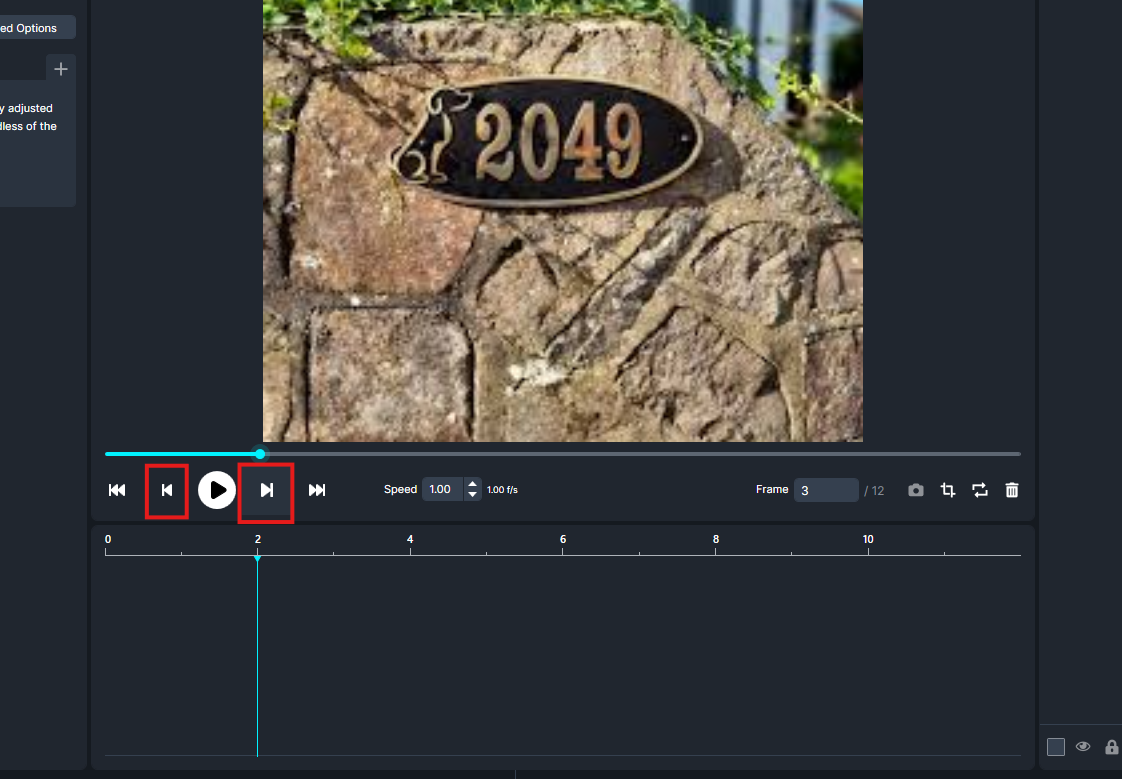Tick the checkbox beside the eye icon
The width and height of the screenshot is (1122, 779).
click(1056, 747)
